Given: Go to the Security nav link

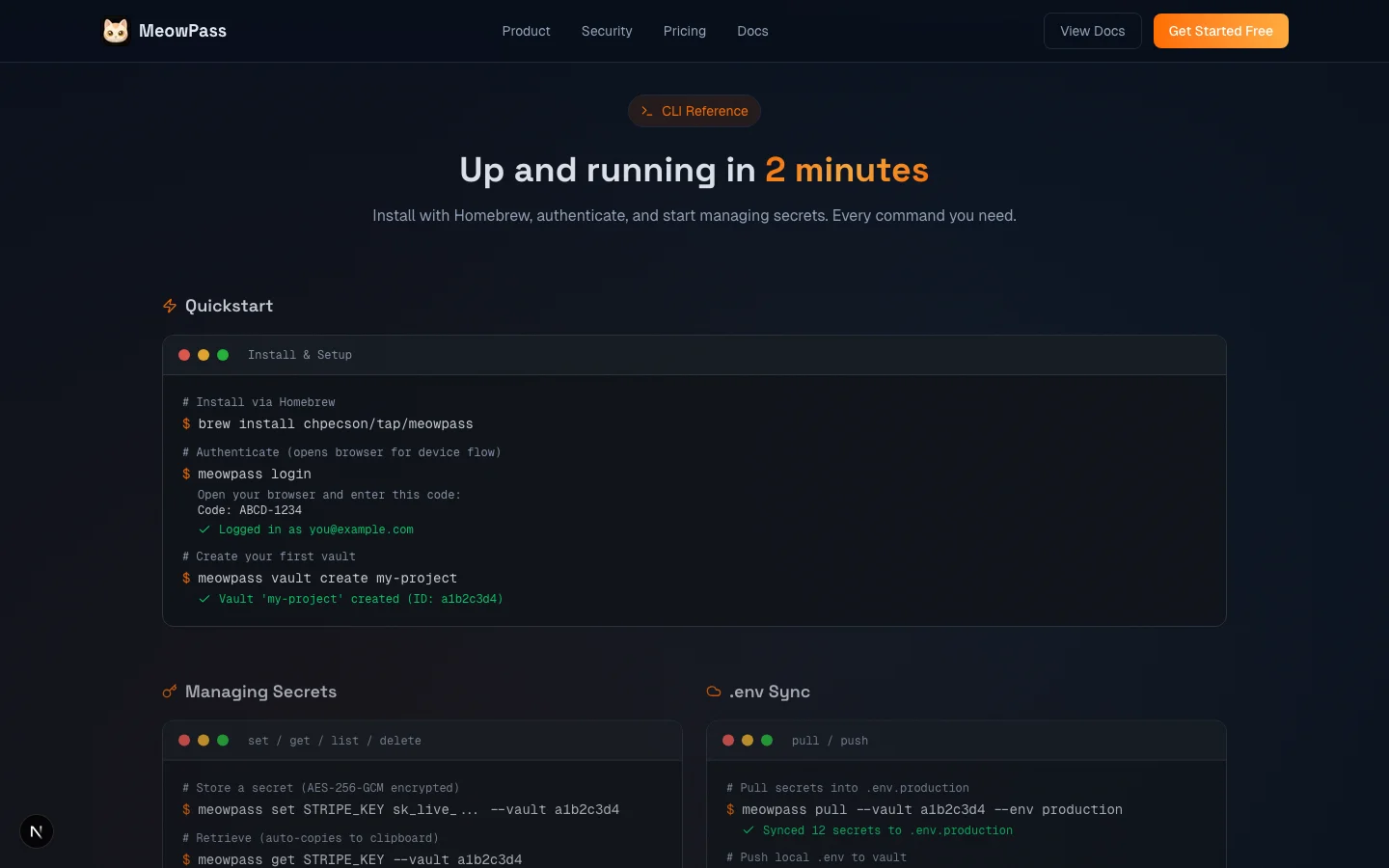Looking at the screenshot, I should [607, 31].
